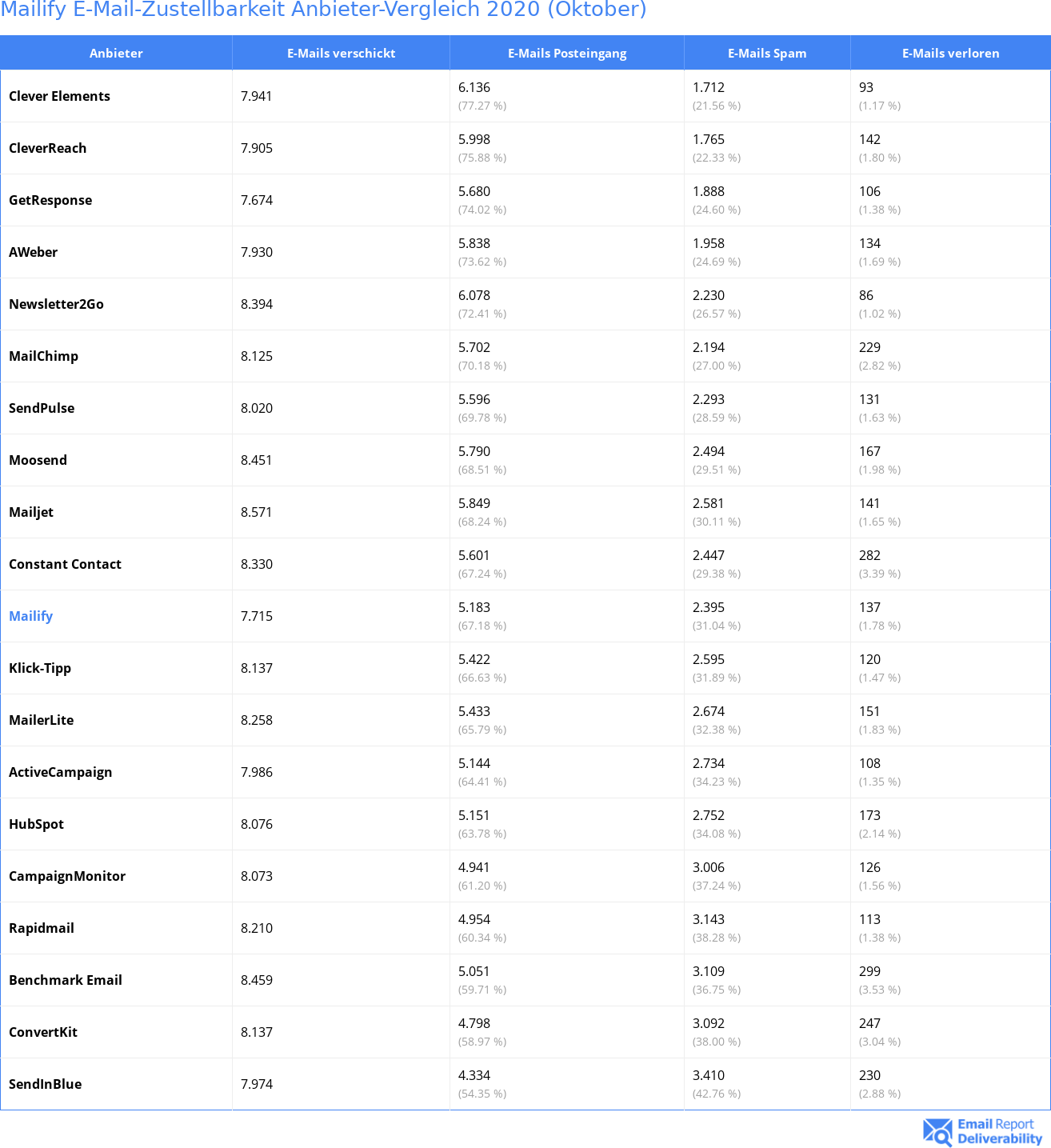Image resolution: width=1051 pixels, height=1148 pixels.
Task: Select the CleverReach provider name
Action: tap(47, 148)
